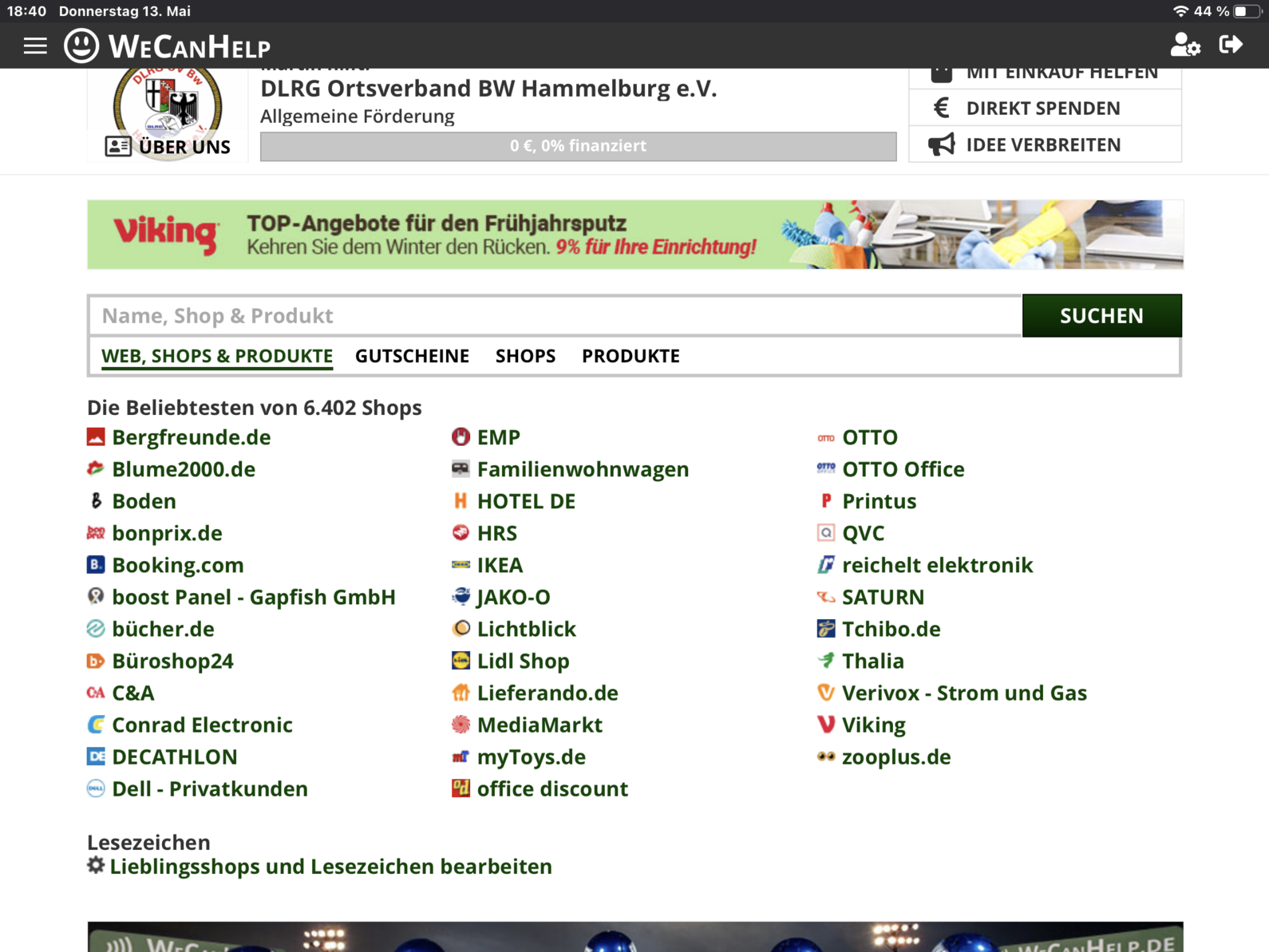The height and width of the screenshot is (952, 1269).
Task: Open the office discount link
Action: (552, 788)
